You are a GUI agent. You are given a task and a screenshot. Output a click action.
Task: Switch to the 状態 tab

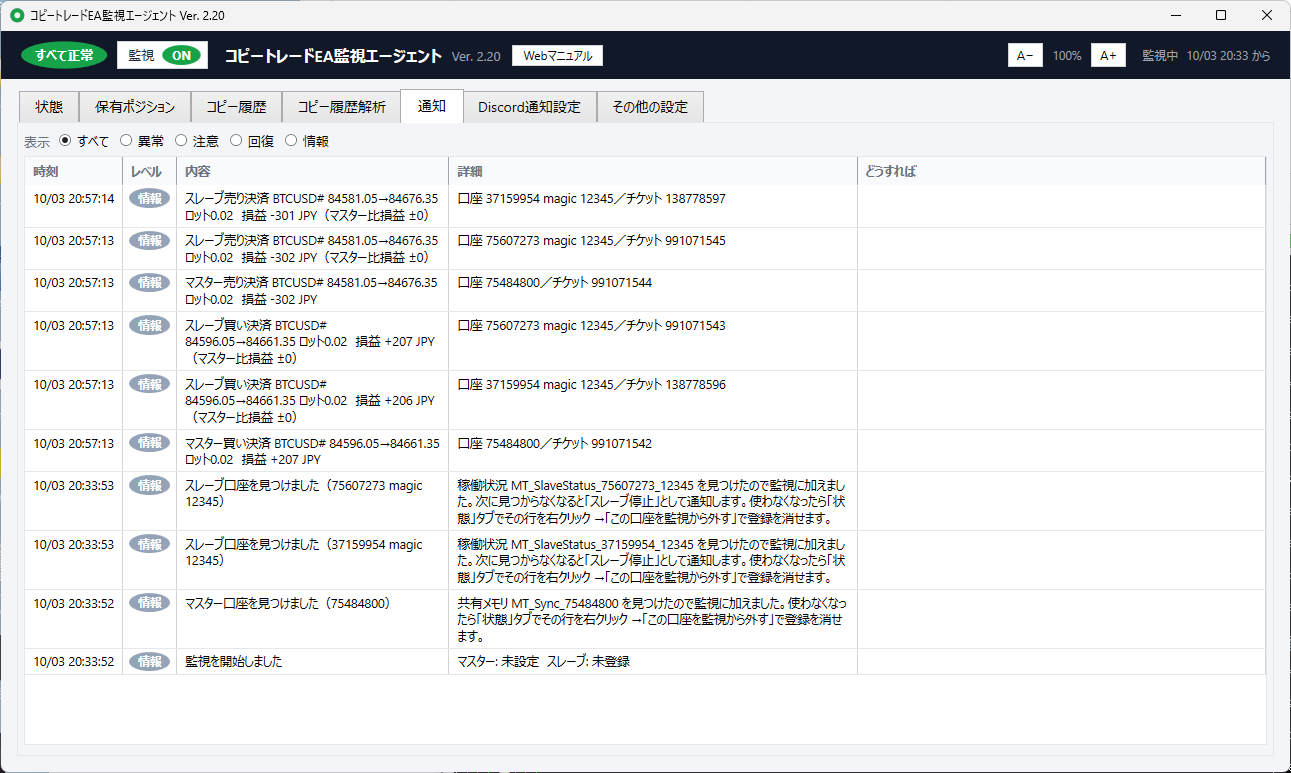(x=49, y=107)
